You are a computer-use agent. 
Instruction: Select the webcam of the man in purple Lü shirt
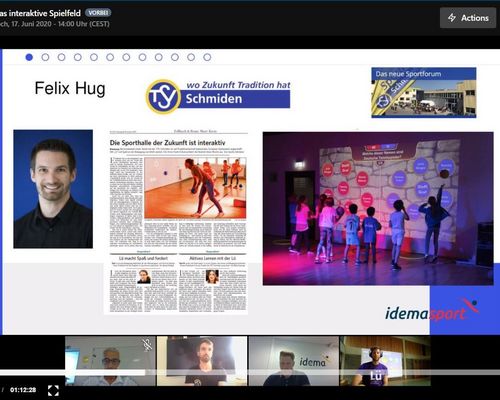click(385, 361)
